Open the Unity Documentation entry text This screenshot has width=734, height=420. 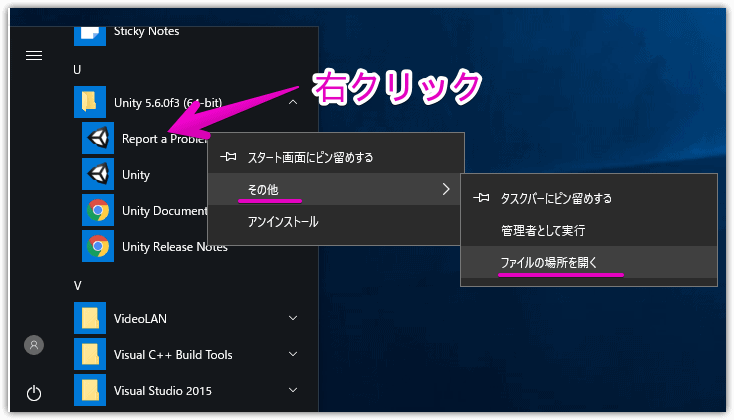coord(164,211)
